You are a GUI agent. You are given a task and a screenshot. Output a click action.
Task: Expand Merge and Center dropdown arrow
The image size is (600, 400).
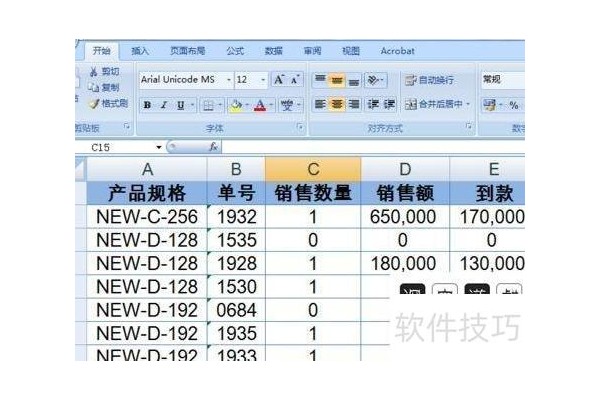[x=468, y=104]
